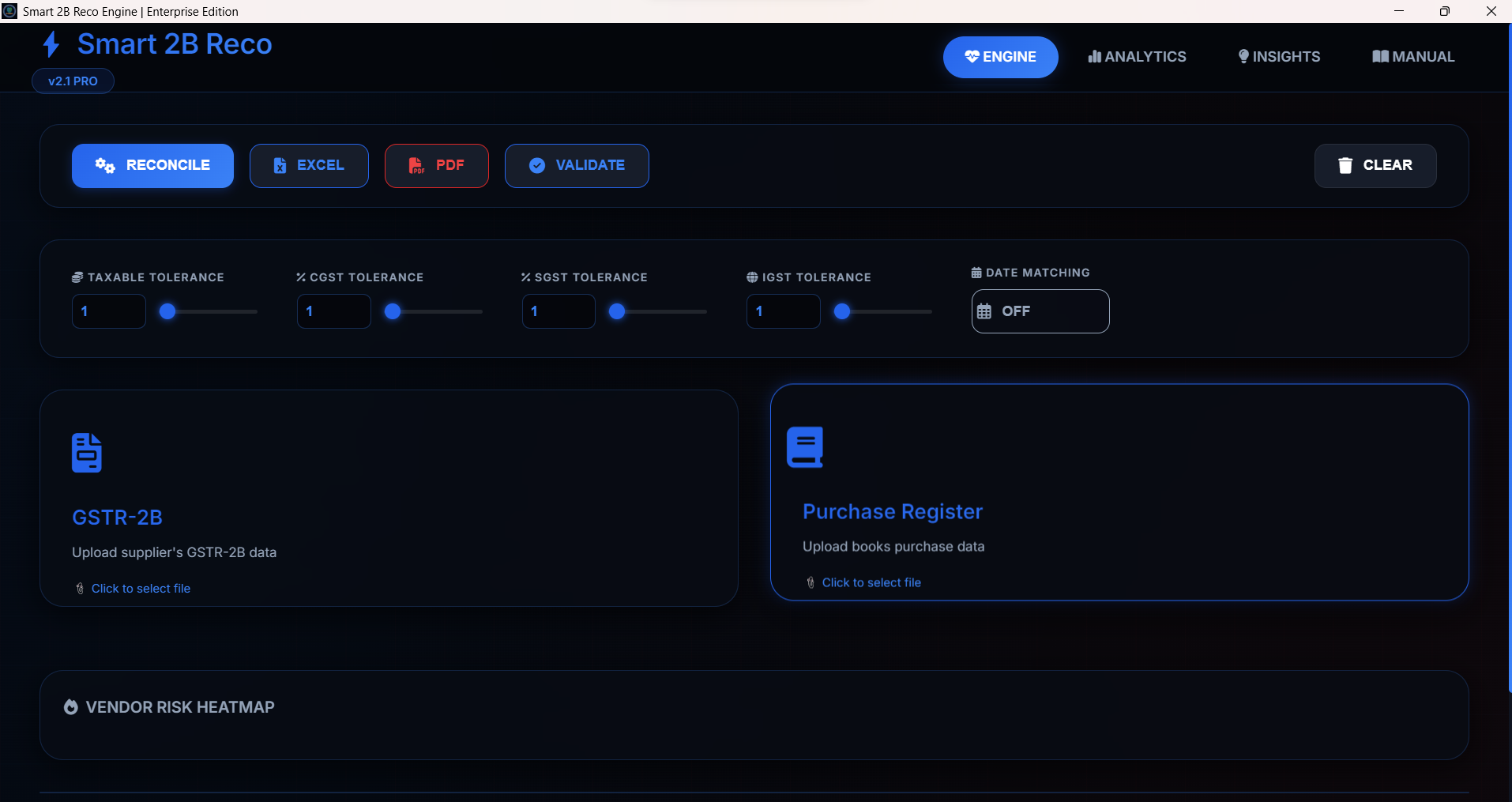The height and width of the screenshot is (802, 1512).
Task: Click the globe icon beside IGST Tolerance
Action: pos(752,277)
